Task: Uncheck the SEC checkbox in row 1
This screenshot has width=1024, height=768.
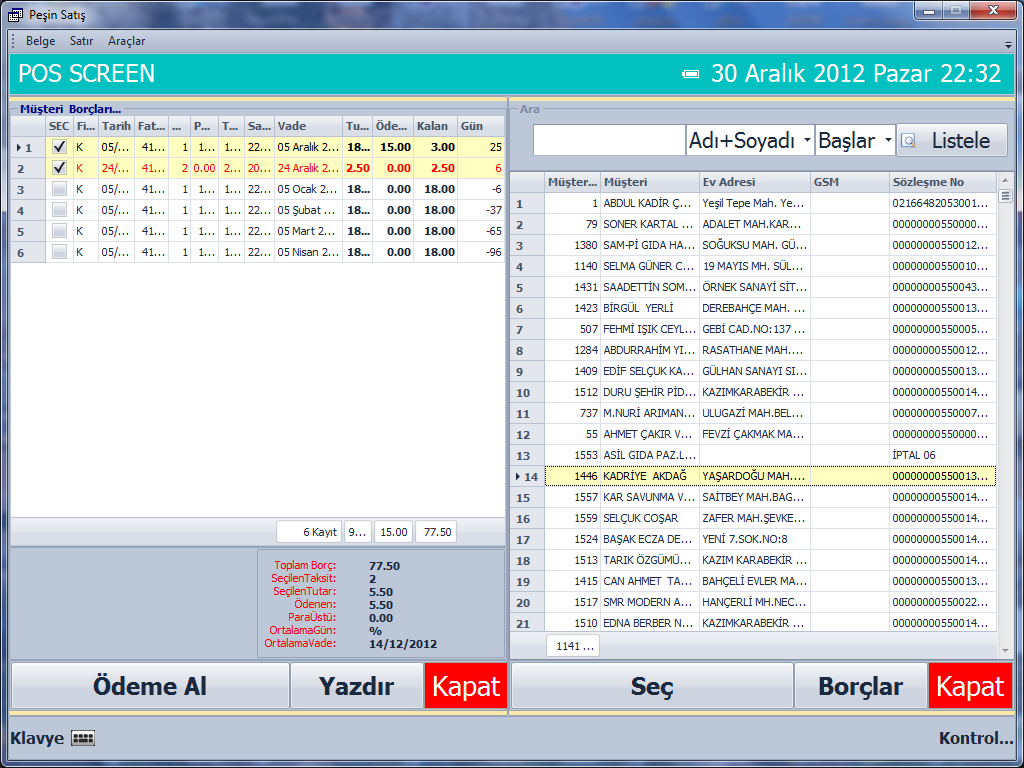Action: tap(59, 147)
